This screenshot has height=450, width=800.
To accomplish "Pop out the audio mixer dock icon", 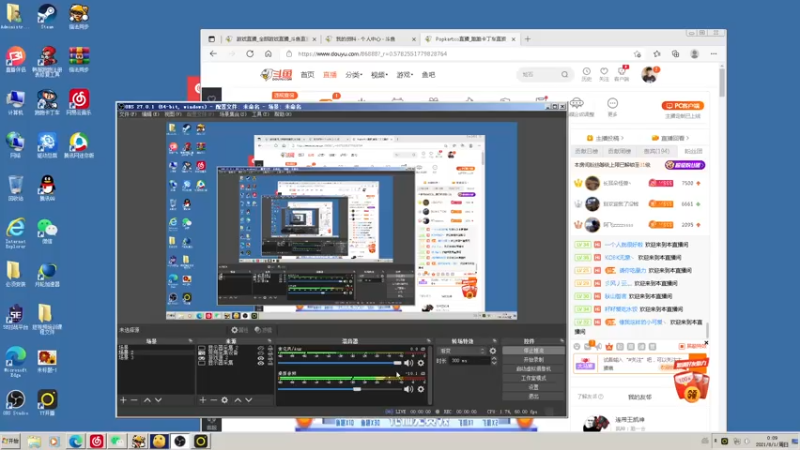I will tap(428, 341).
